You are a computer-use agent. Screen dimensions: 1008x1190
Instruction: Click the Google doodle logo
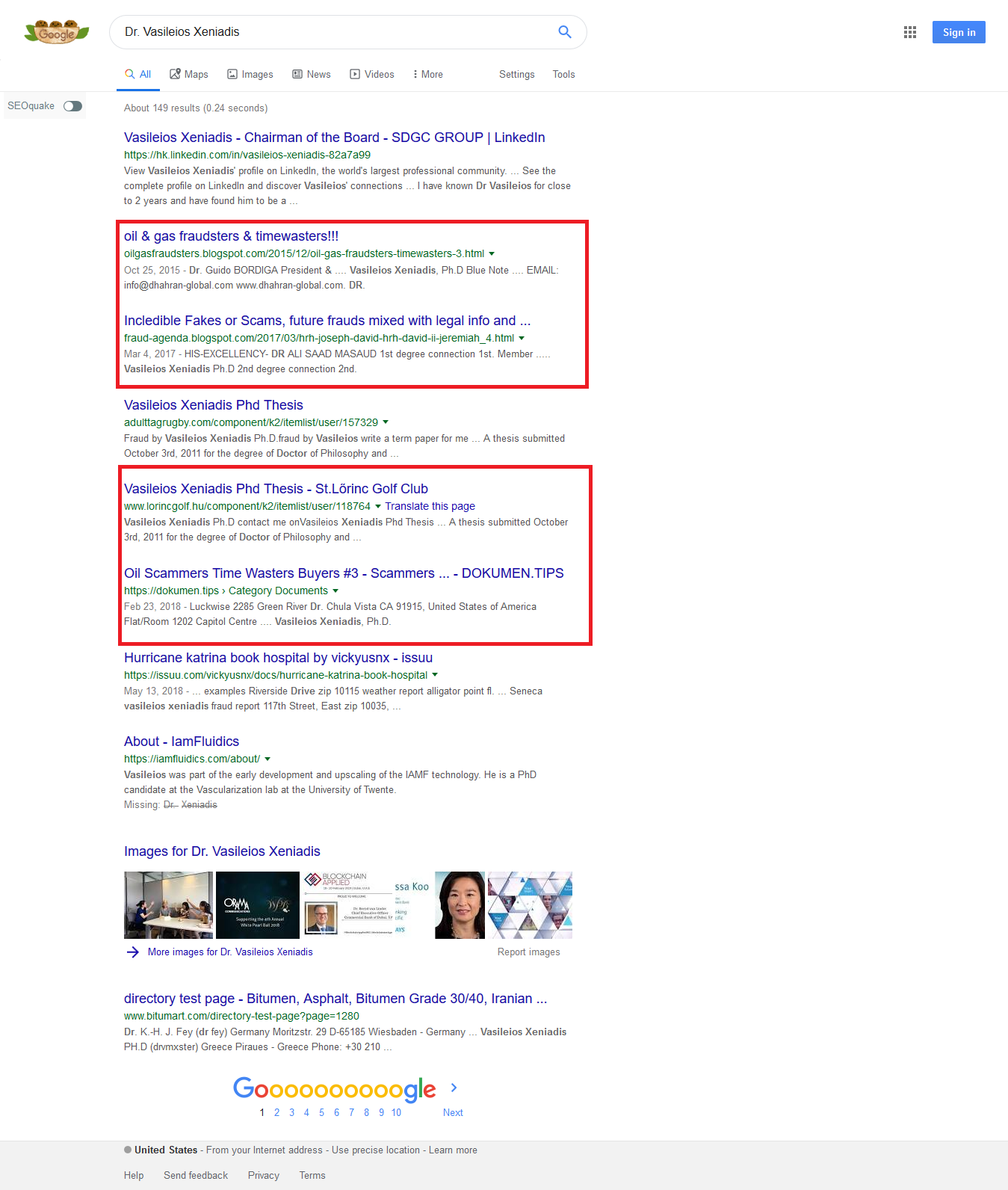57,32
